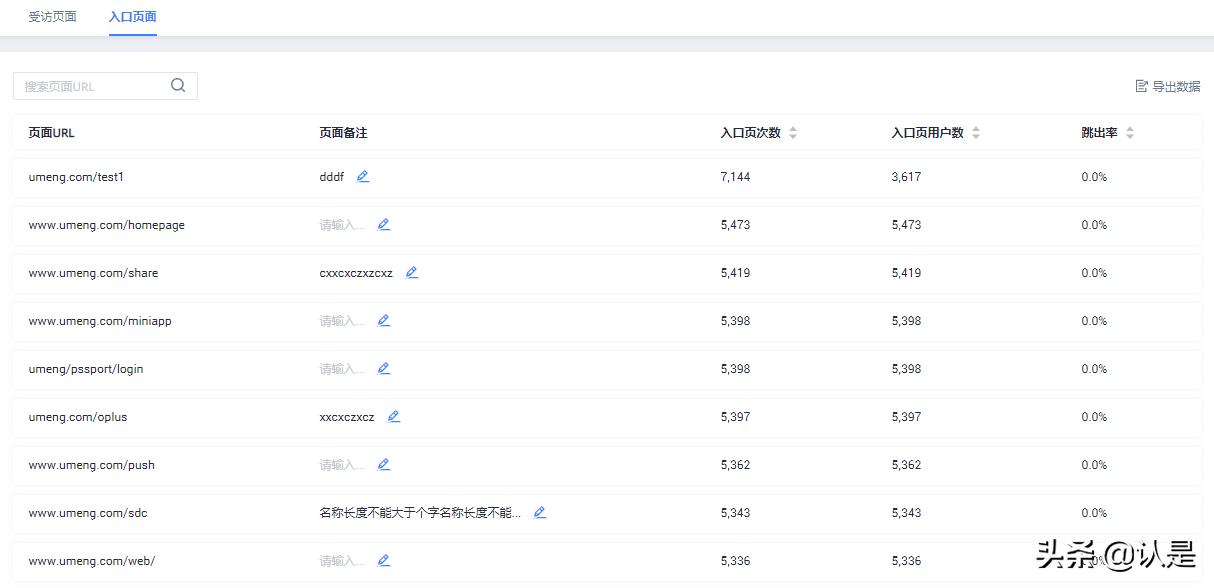The width and height of the screenshot is (1214, 588).
Task: Edit the note beside www.umeng.com/web/
Action: coord(384,561)
